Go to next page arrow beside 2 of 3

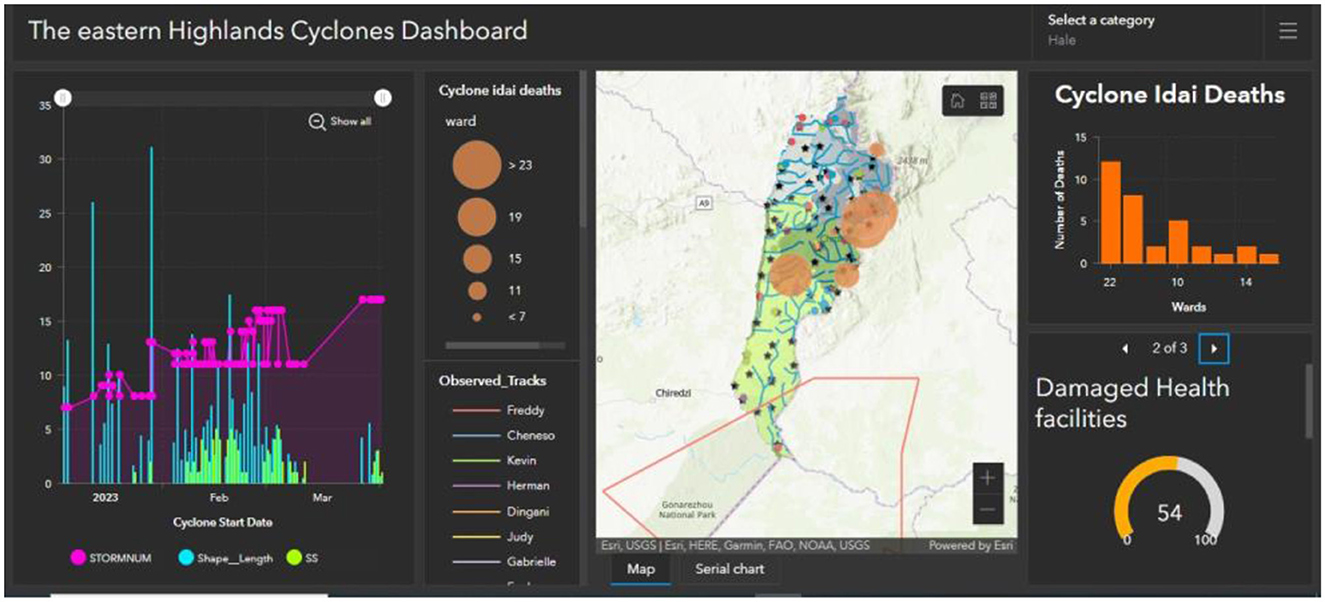1213,348
